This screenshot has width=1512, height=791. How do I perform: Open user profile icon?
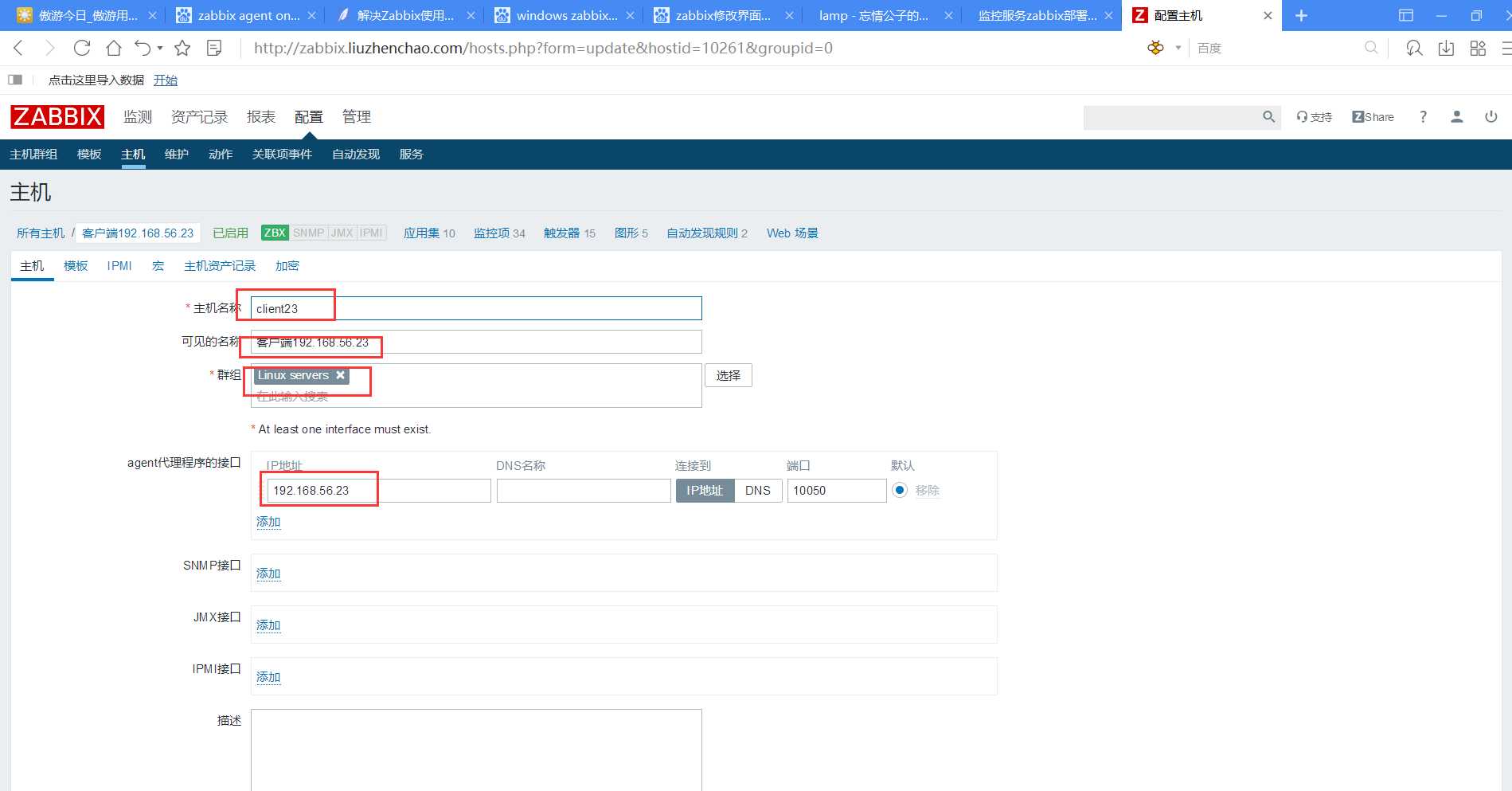click(1457, 117)
